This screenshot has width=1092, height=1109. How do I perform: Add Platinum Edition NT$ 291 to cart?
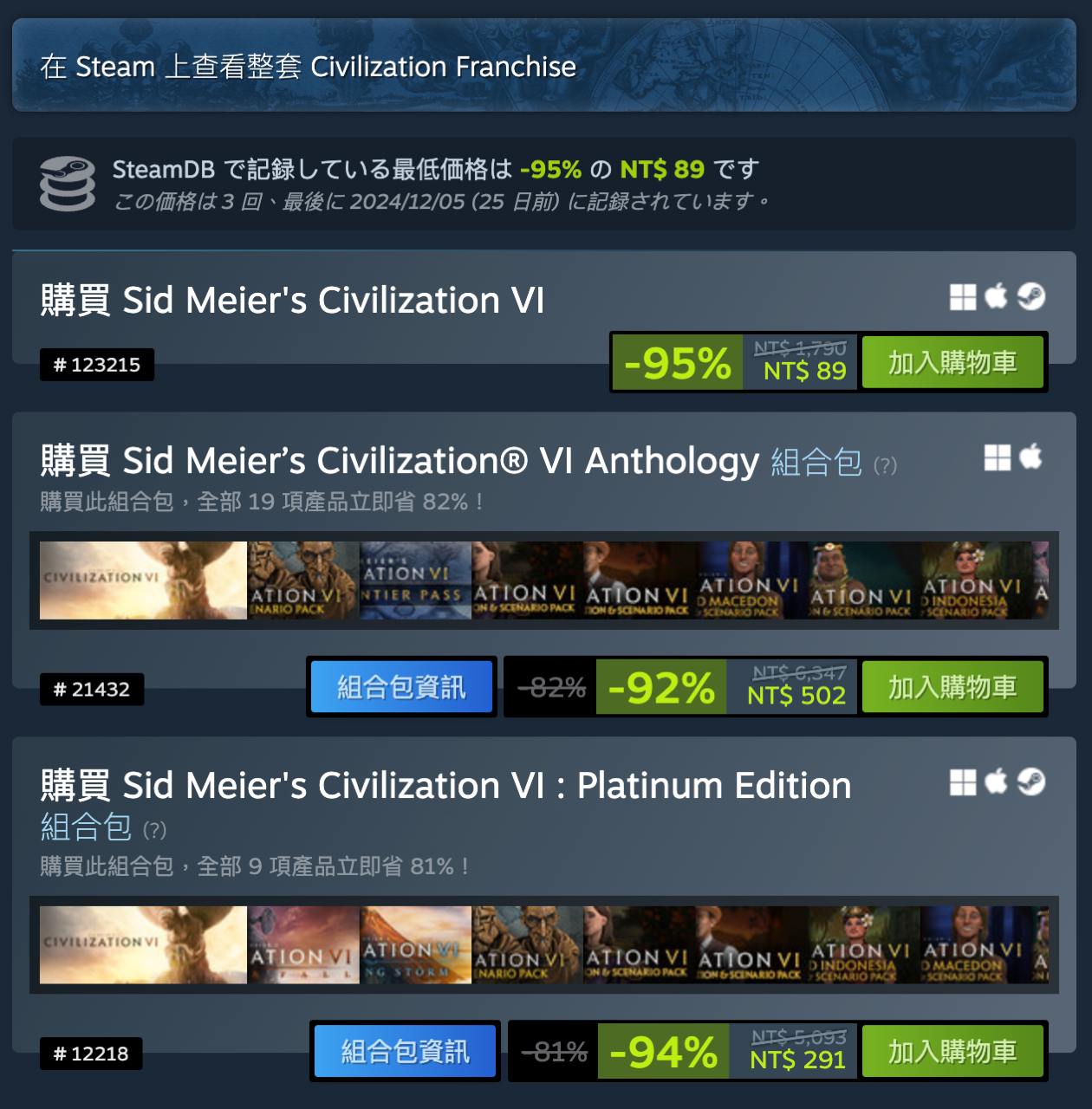click(x=952, y=1052)
